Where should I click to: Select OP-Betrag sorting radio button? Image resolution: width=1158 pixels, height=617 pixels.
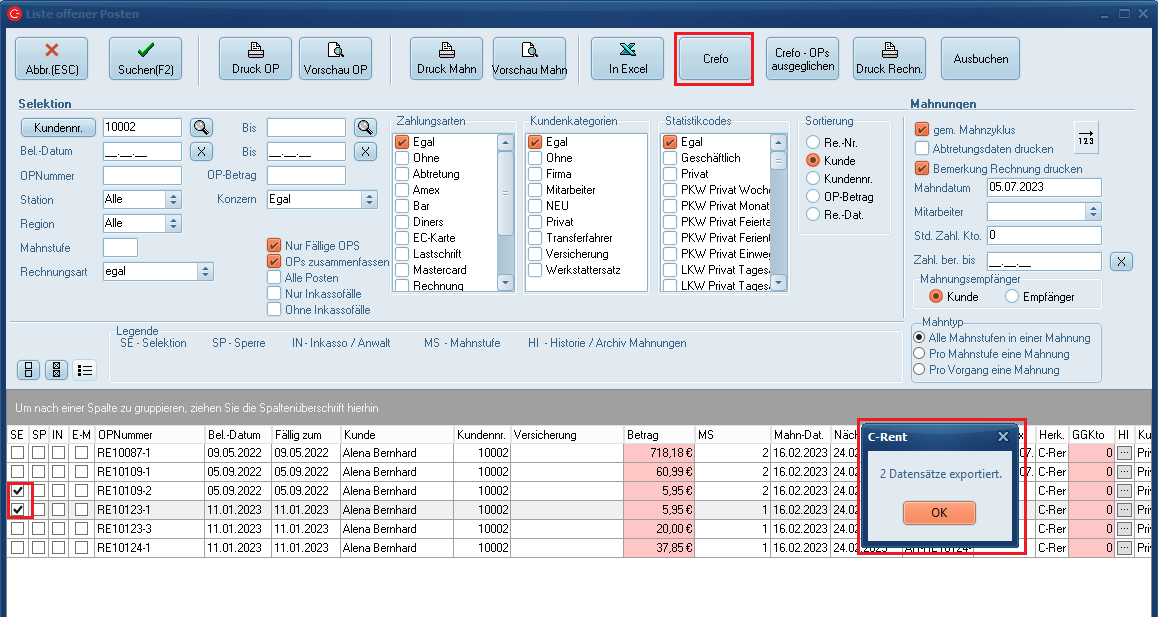(x=813, y=197)
